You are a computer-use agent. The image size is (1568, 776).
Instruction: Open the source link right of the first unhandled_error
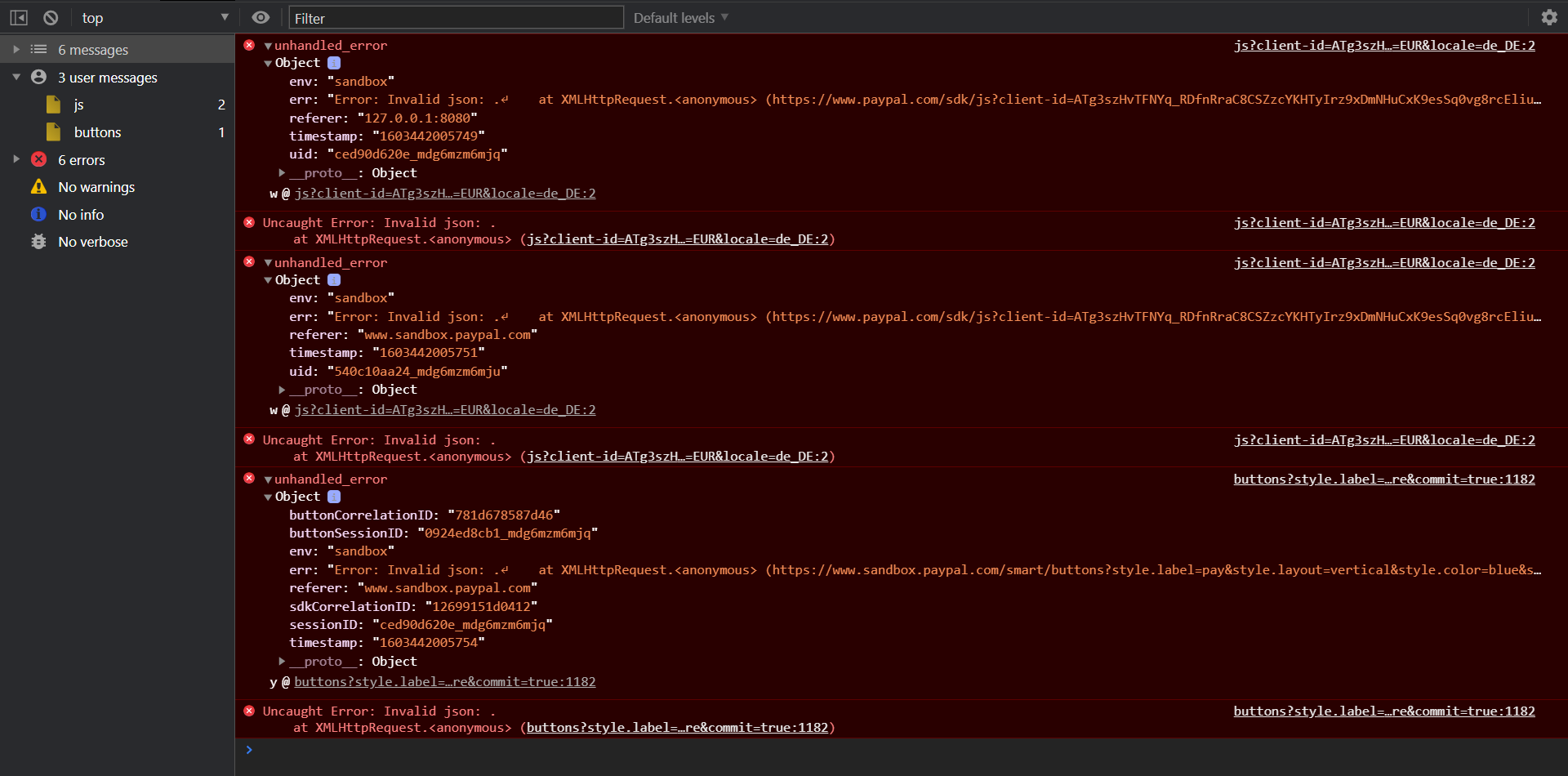pos(1384,46)
